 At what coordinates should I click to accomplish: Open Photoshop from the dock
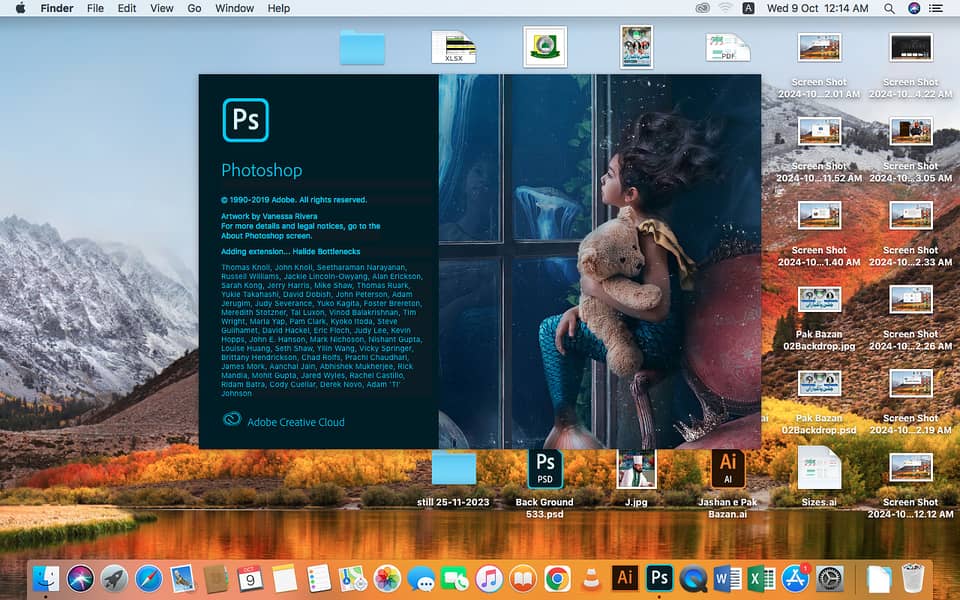pyautogui.click(x=659, y=578)
